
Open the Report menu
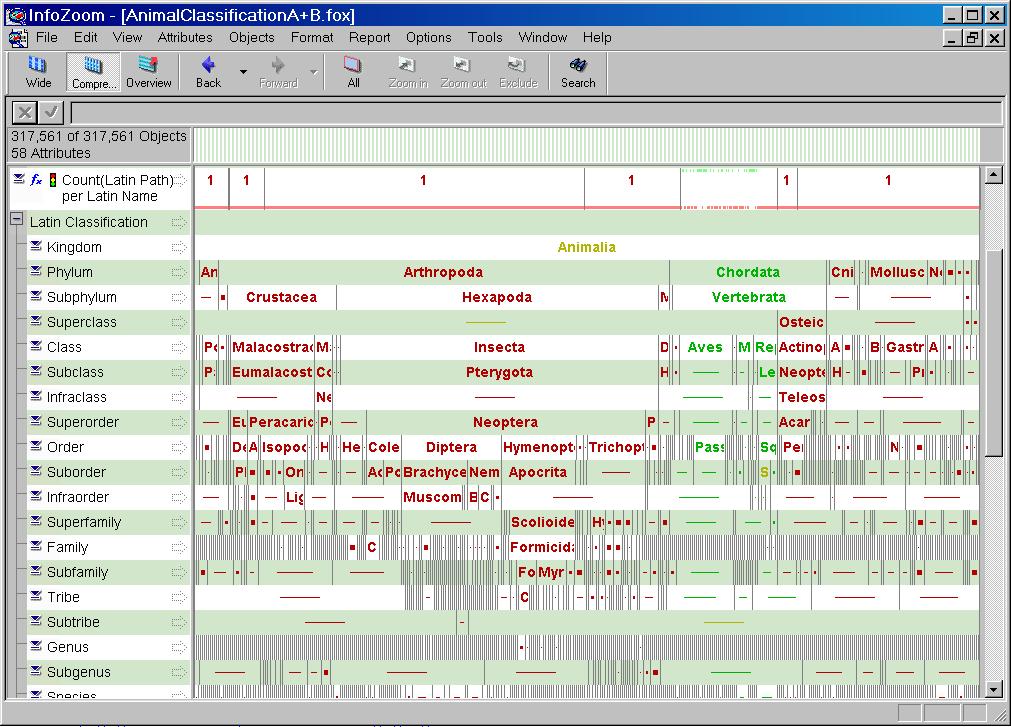pyautogui.click(x=369, y=37)
